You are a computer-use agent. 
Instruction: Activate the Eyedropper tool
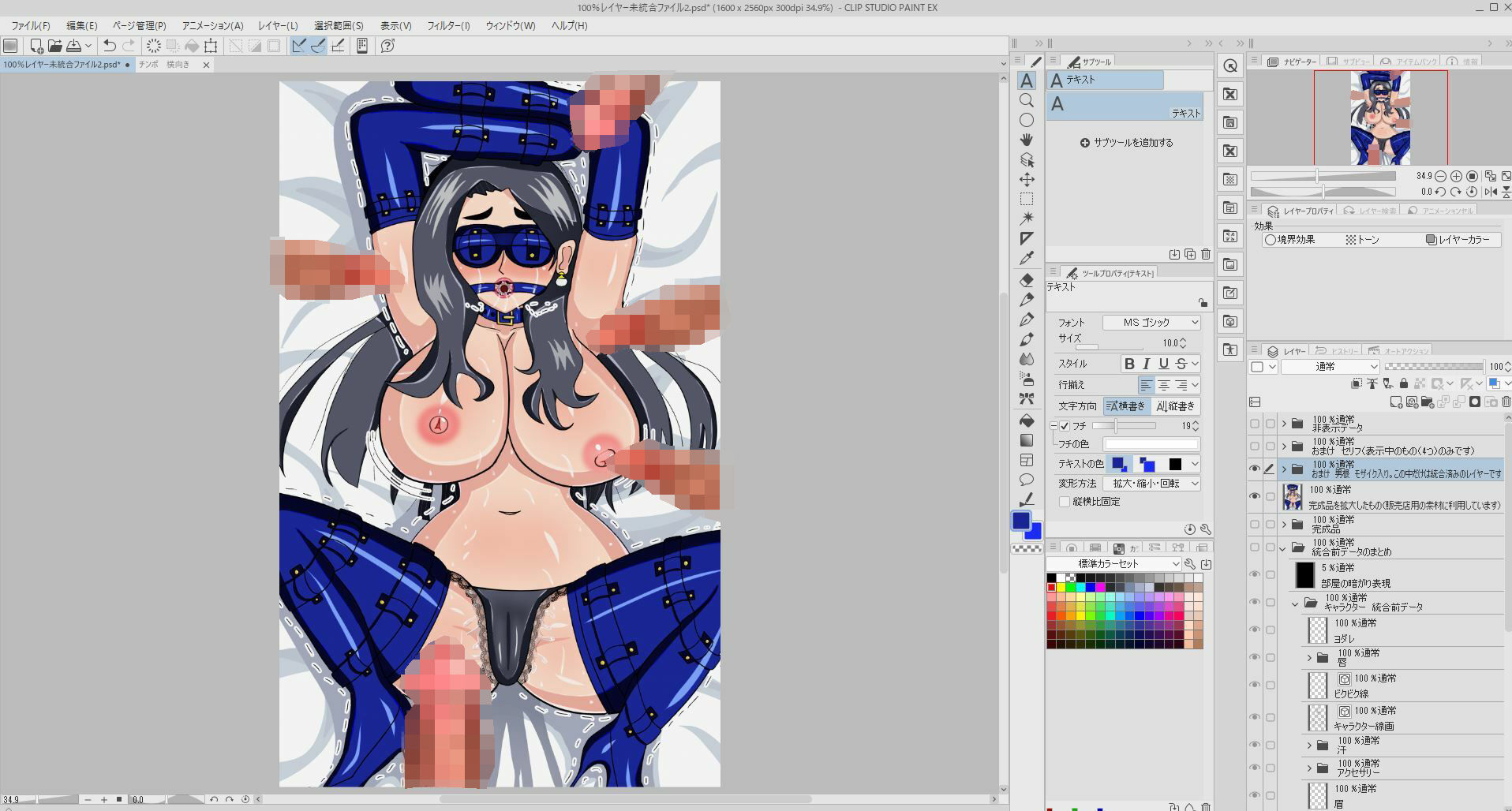(x=1026, y=258)
